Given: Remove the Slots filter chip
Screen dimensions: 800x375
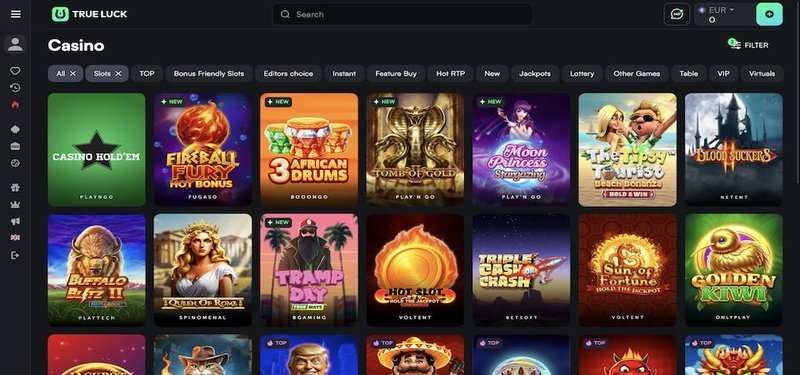Looking at the screenshot, I should 118,73.
